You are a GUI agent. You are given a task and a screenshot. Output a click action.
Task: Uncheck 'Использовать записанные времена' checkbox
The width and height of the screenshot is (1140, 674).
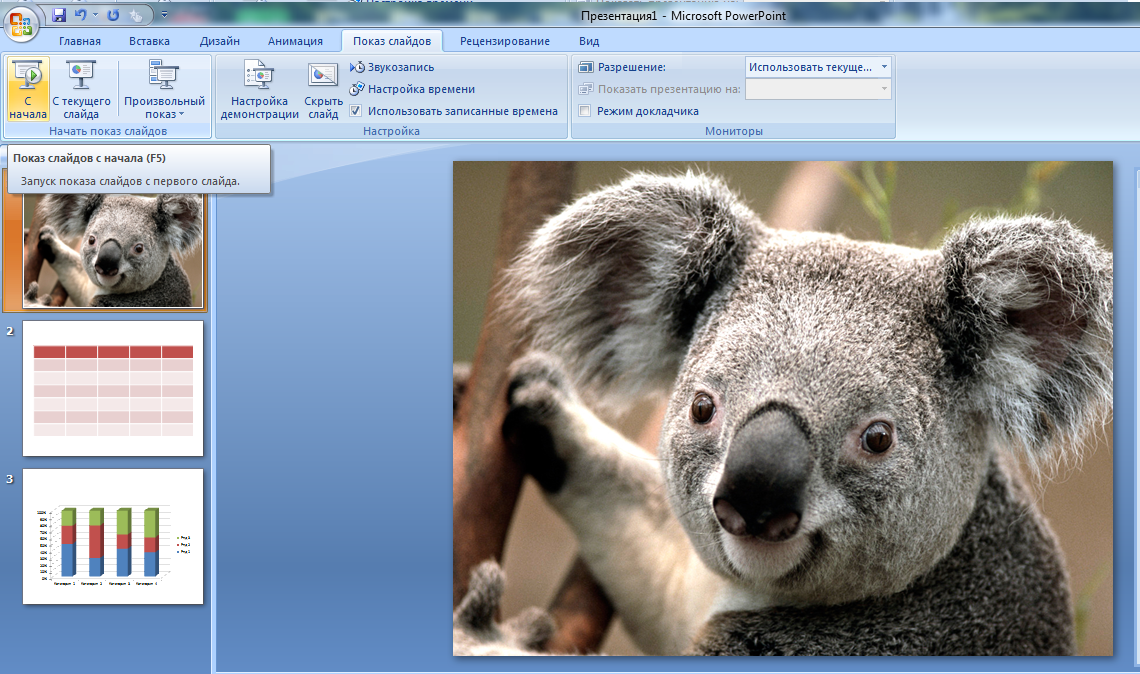[356, 111]
